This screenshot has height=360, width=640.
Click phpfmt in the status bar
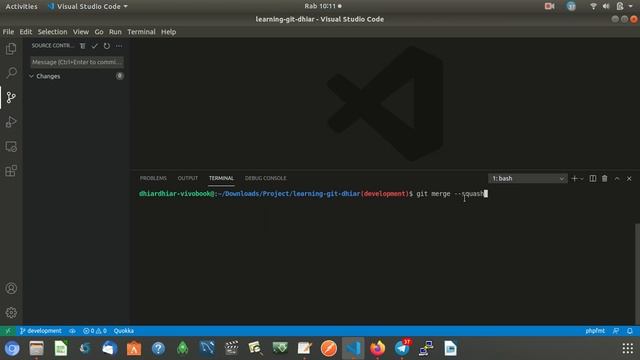595,331
